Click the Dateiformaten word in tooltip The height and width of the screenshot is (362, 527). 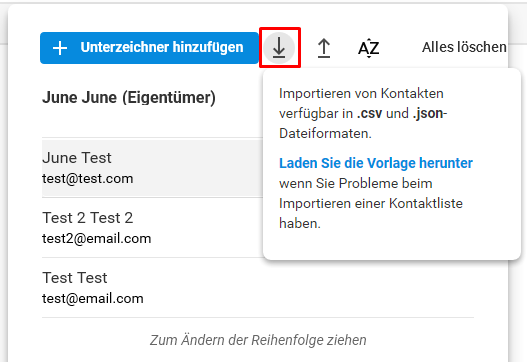coord(325,134)
